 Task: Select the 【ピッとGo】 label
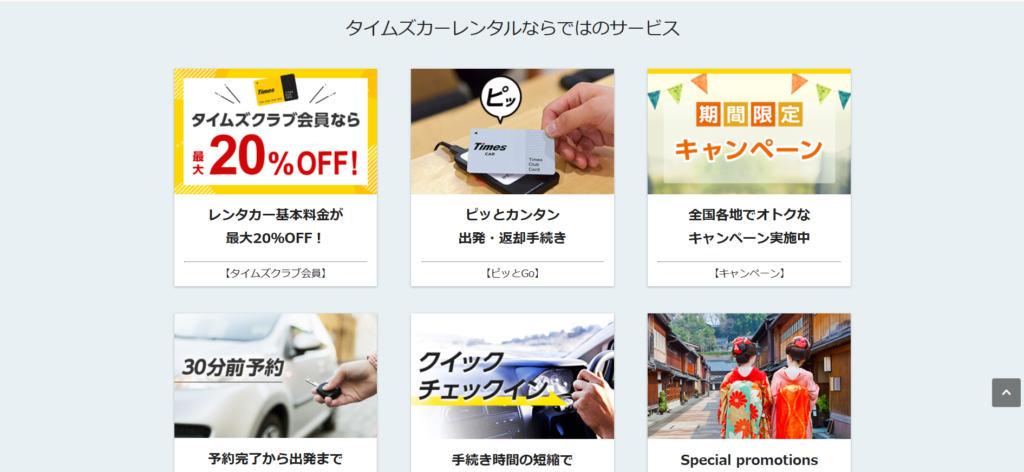512,274
